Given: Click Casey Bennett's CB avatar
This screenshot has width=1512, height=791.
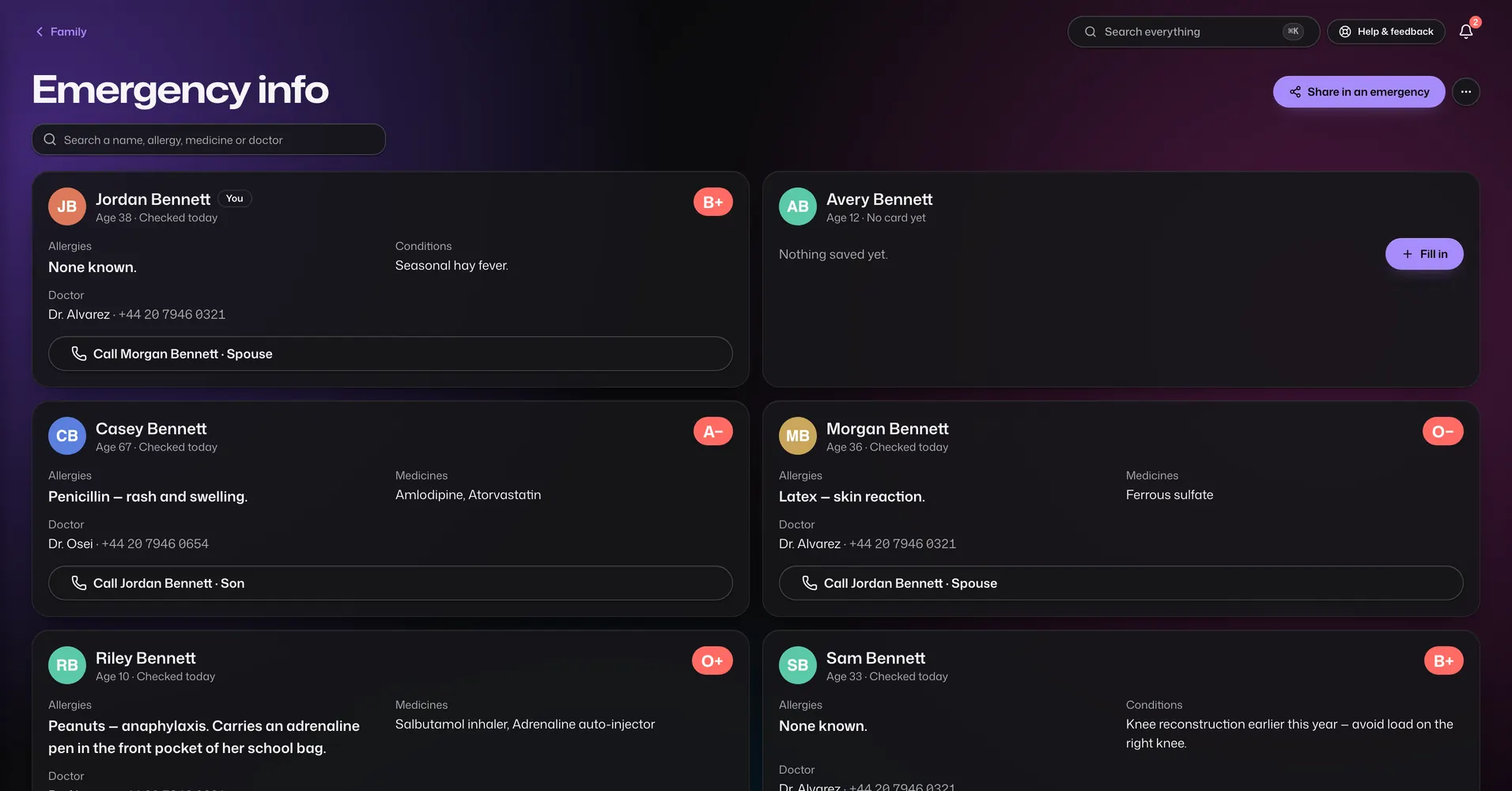Looking at the screenshot, I should (67, 436).
